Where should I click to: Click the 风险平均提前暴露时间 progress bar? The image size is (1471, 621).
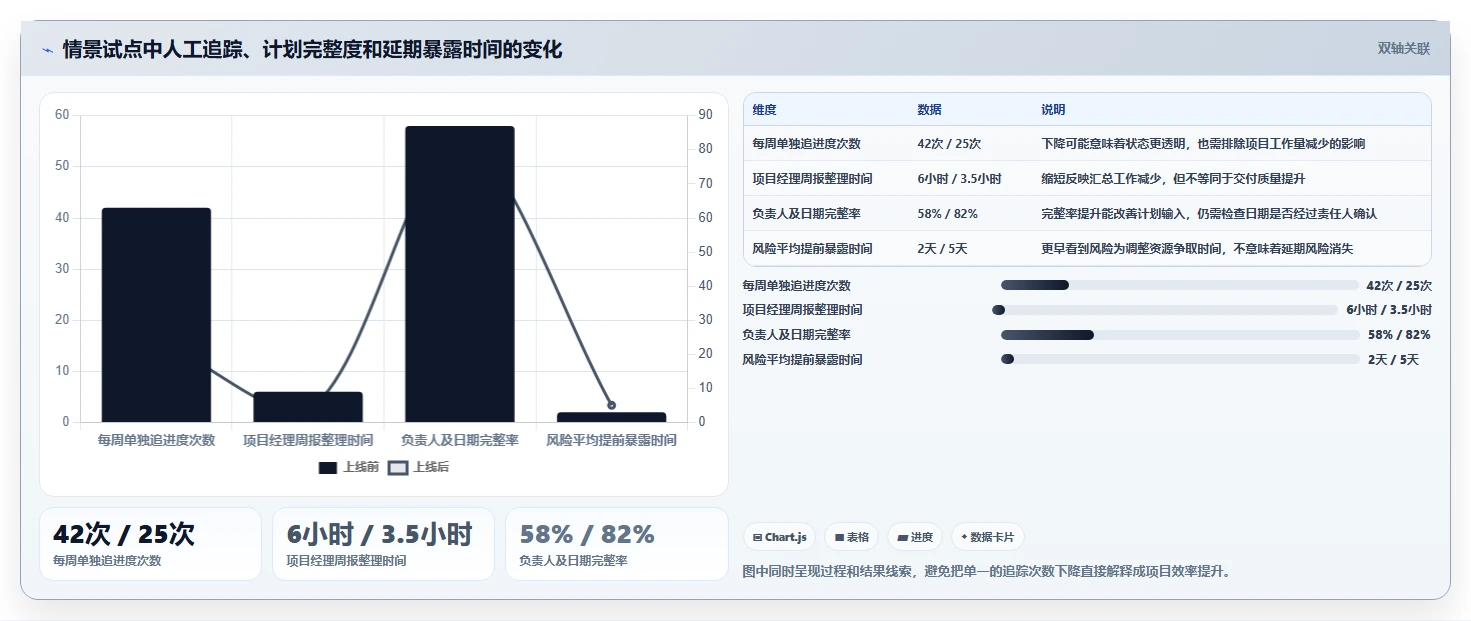point(1180,359)
